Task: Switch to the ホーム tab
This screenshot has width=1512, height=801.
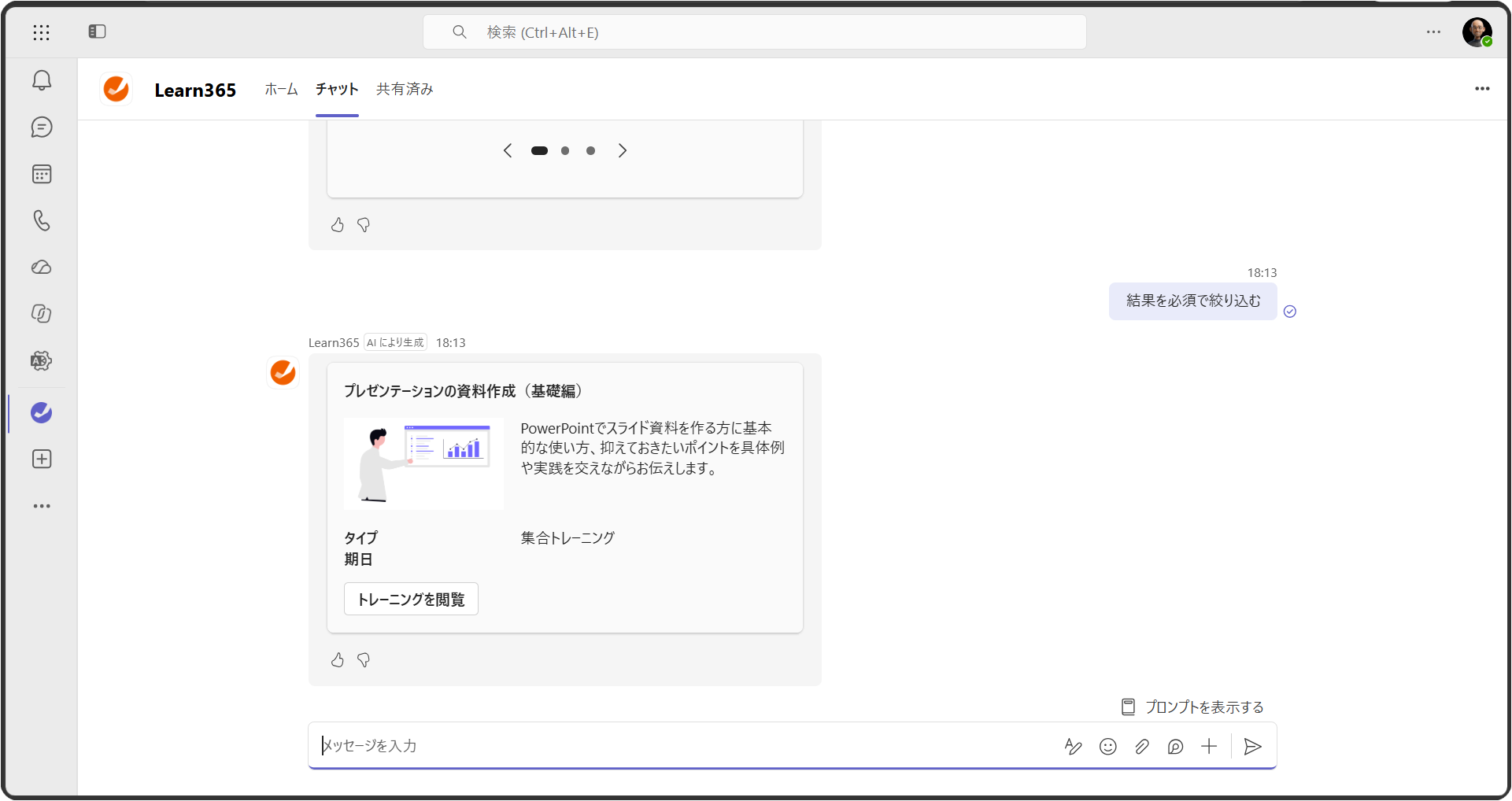Action: point(281,89)
